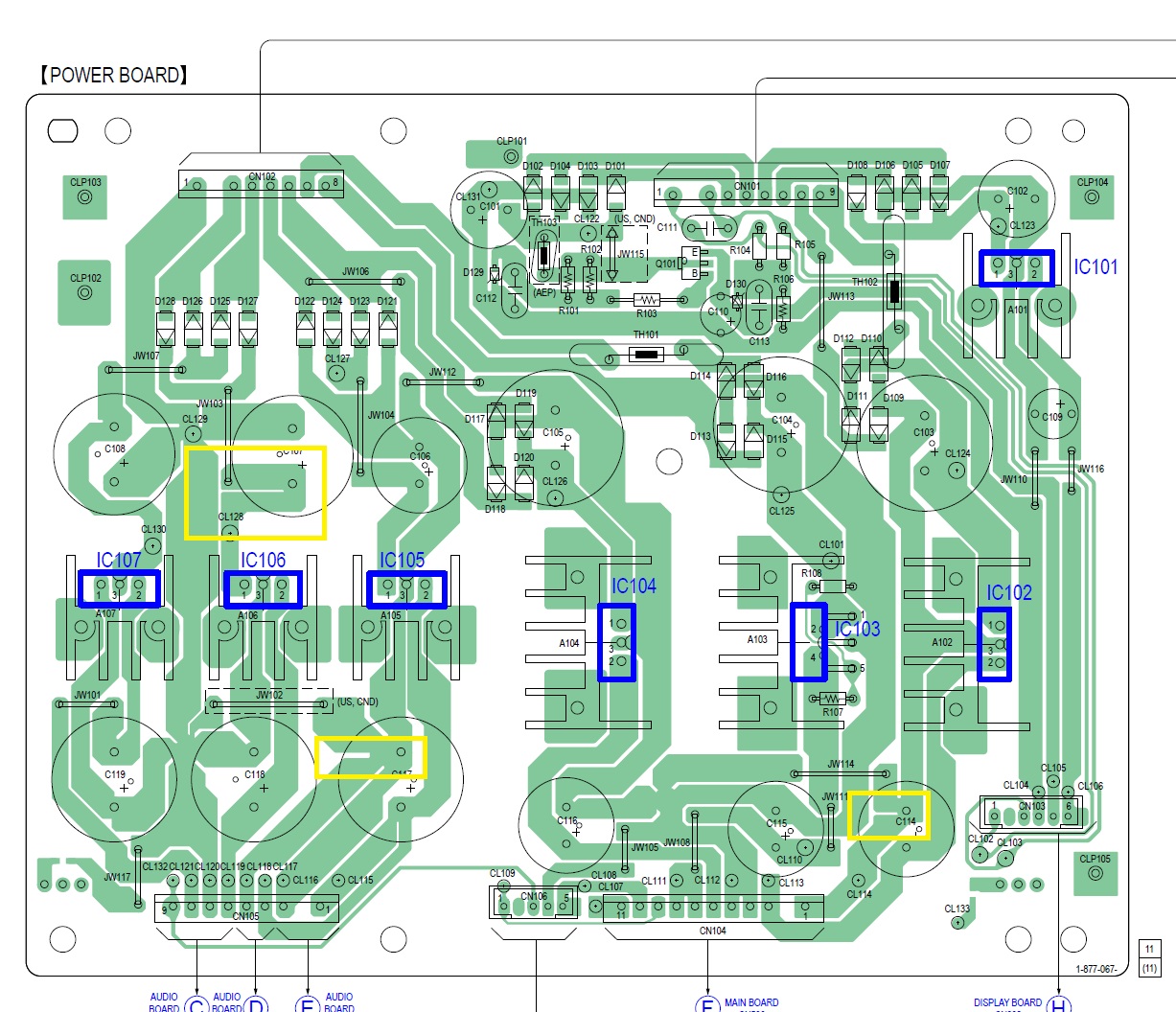Point to the CLP105 test pad

[1095, 874]
